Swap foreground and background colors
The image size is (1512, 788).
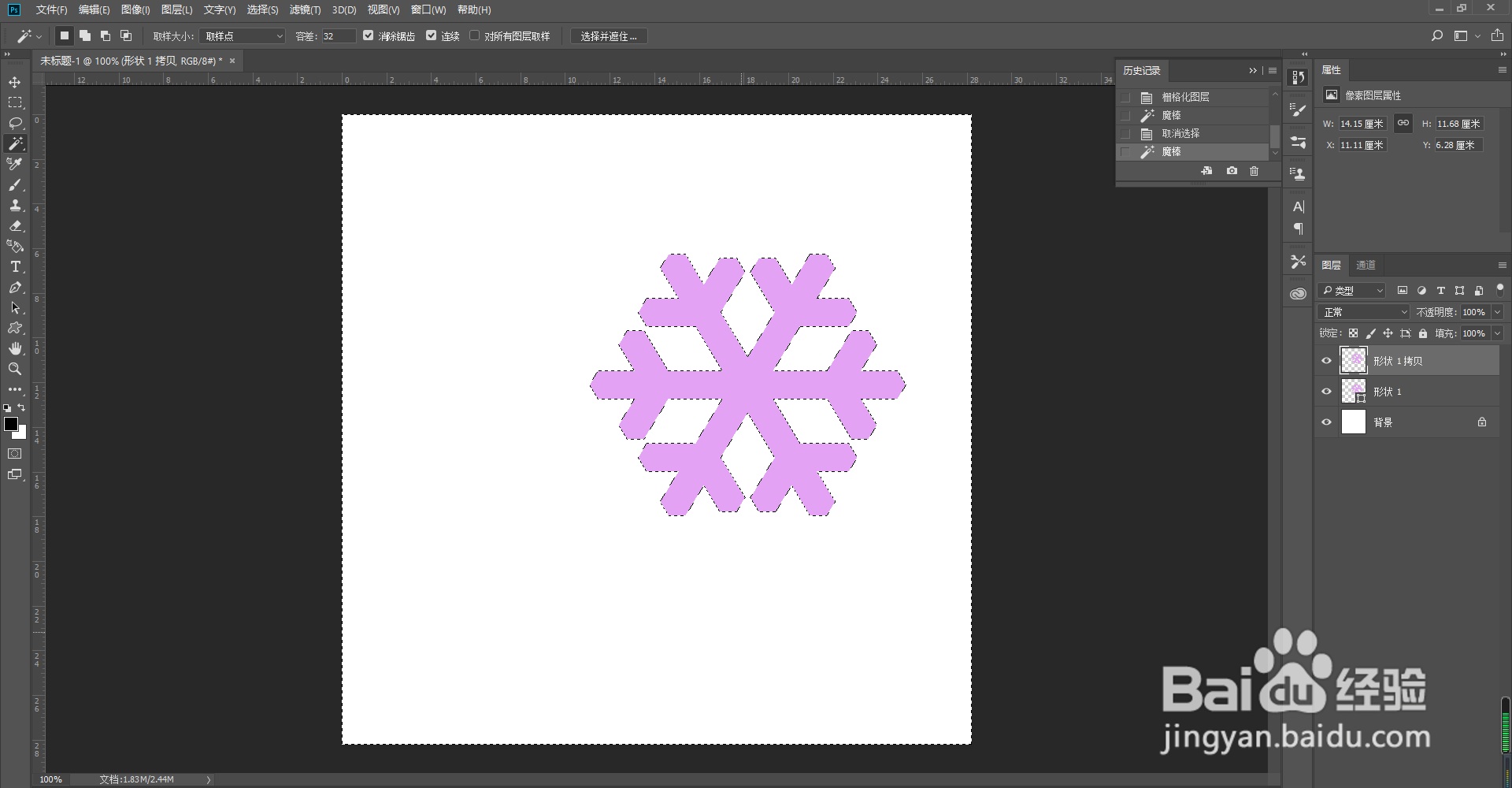pyautogui.click(x=22, y=407)
